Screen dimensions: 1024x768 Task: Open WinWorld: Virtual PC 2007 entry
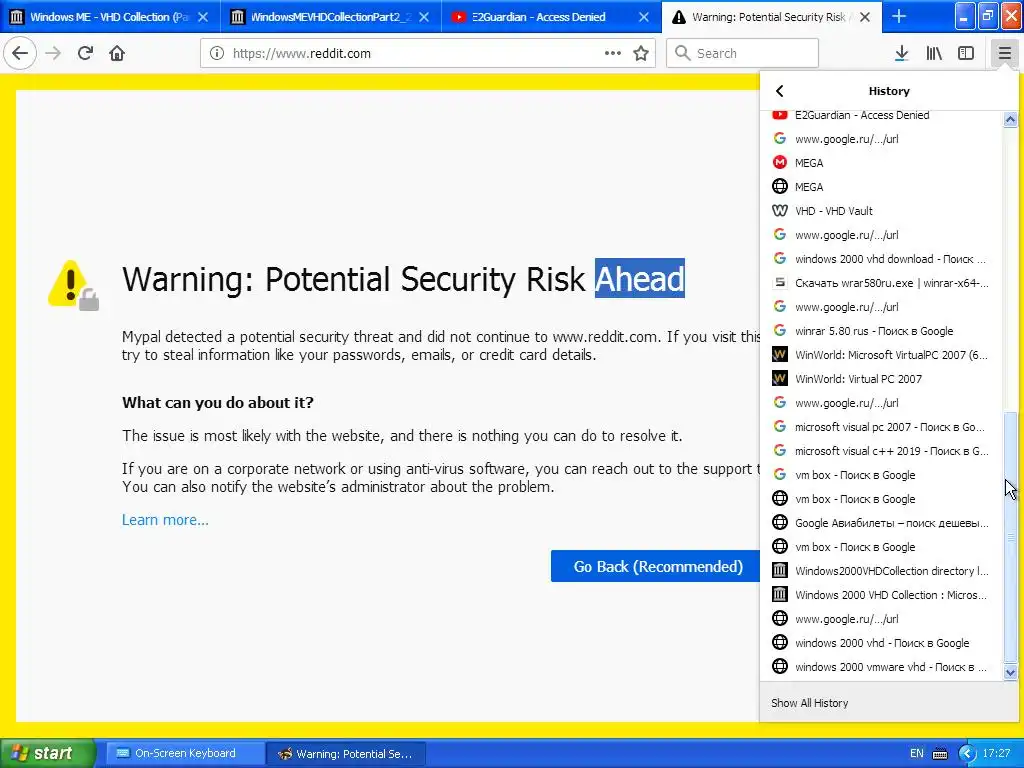click(883, 379)
